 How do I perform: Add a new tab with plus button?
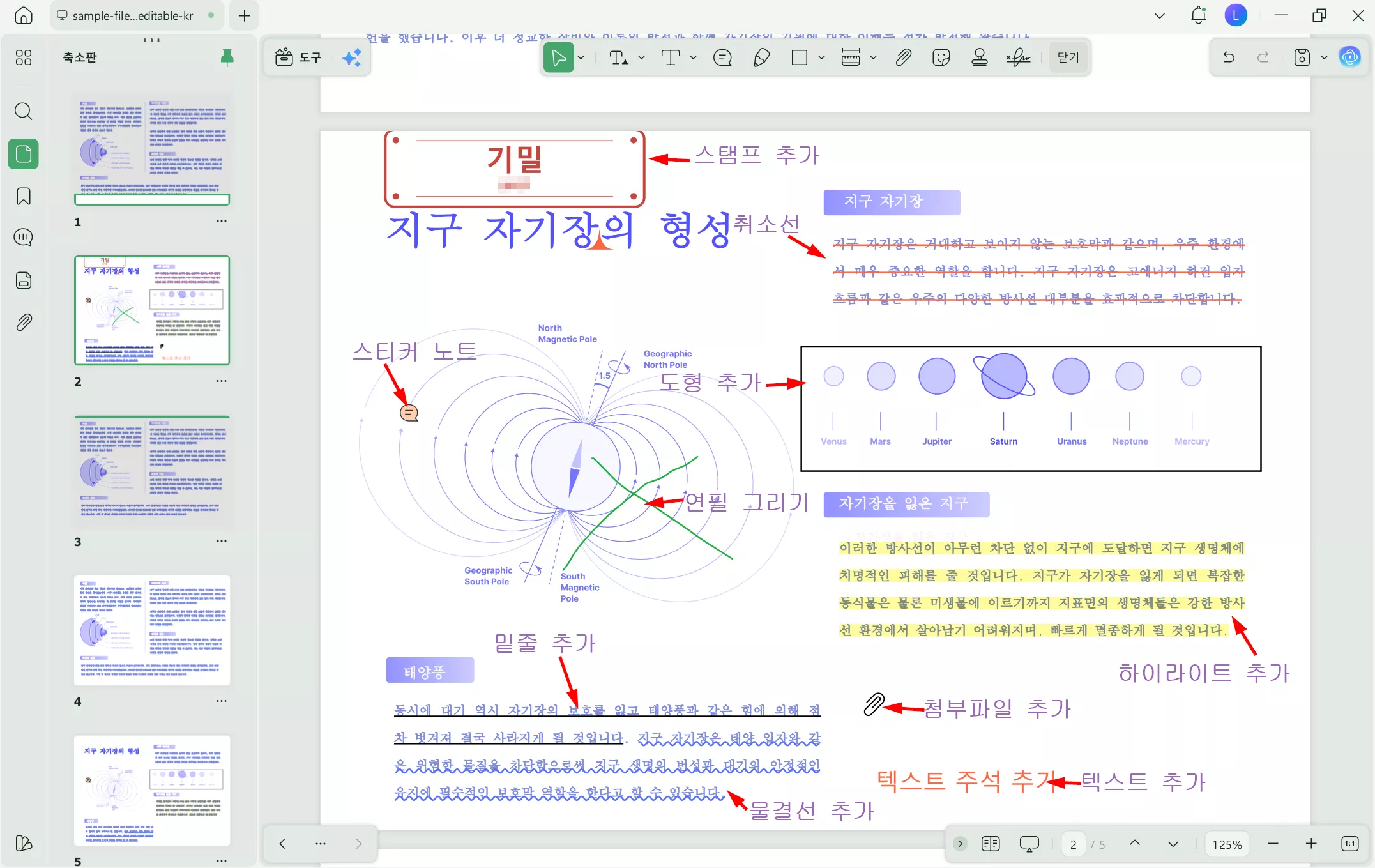coord(245,15)
